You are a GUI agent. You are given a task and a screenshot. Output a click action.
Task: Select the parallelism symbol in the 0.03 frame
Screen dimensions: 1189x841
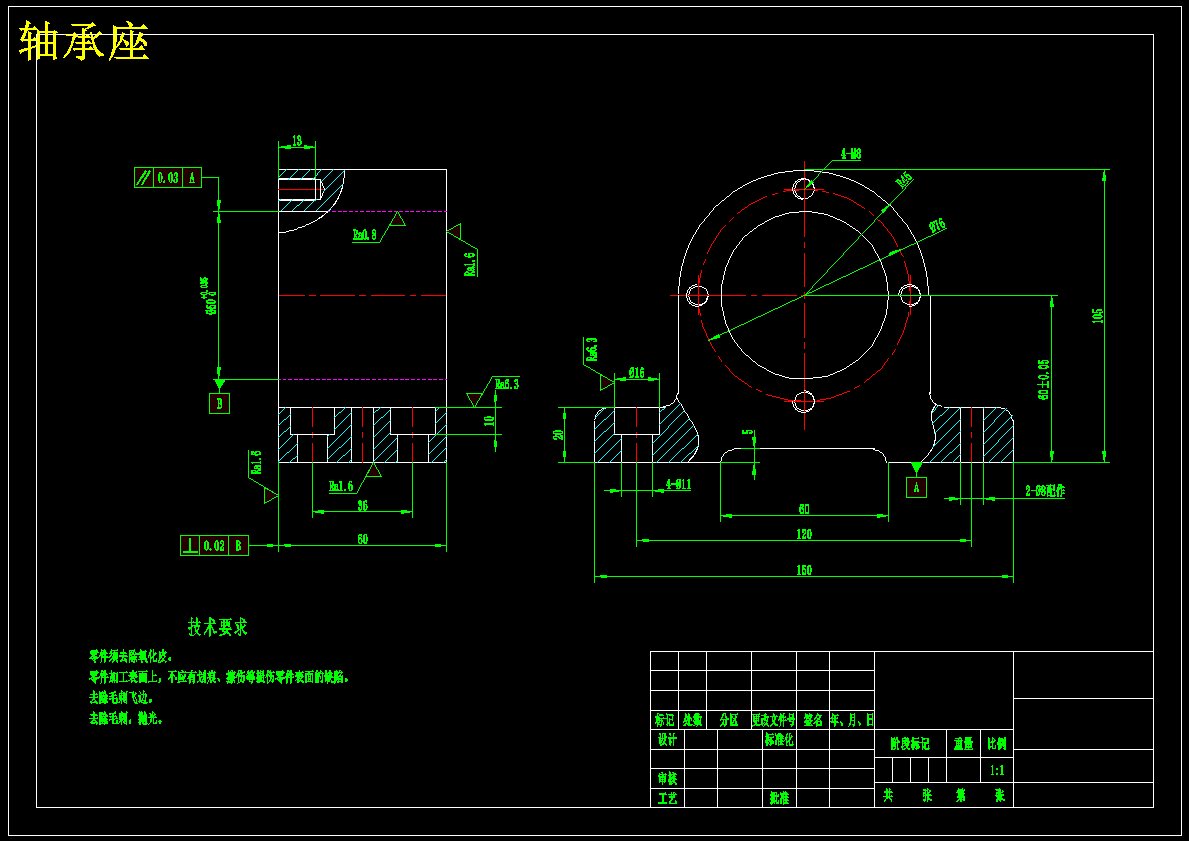[x=143, y=178]
